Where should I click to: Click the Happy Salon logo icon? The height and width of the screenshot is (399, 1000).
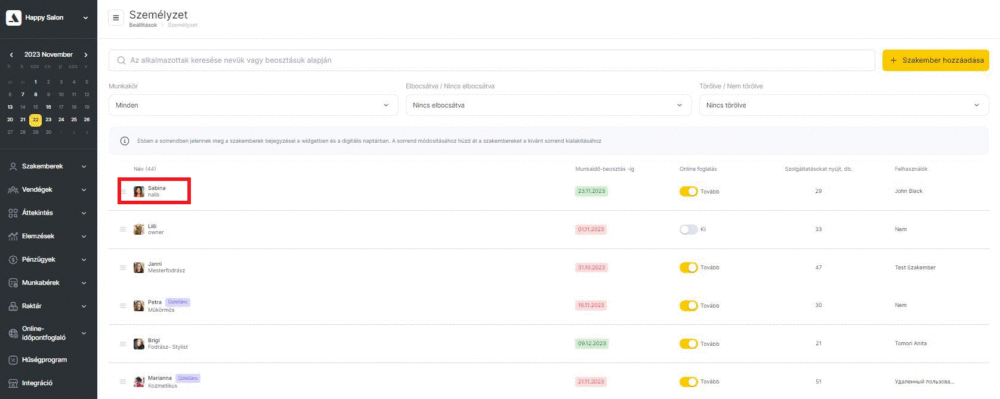13,18
